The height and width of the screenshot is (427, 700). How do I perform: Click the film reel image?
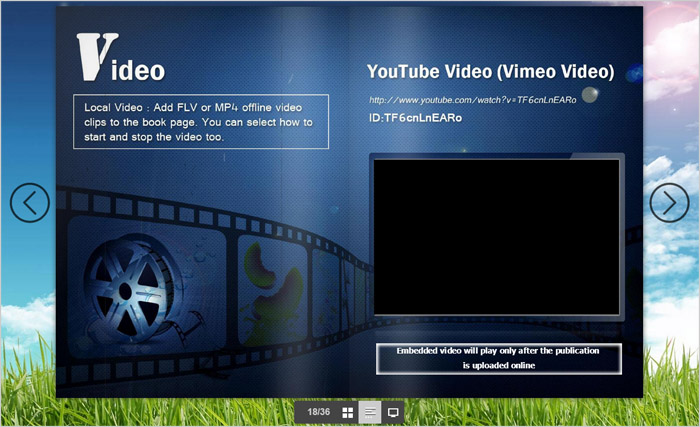tap(134, 290)
